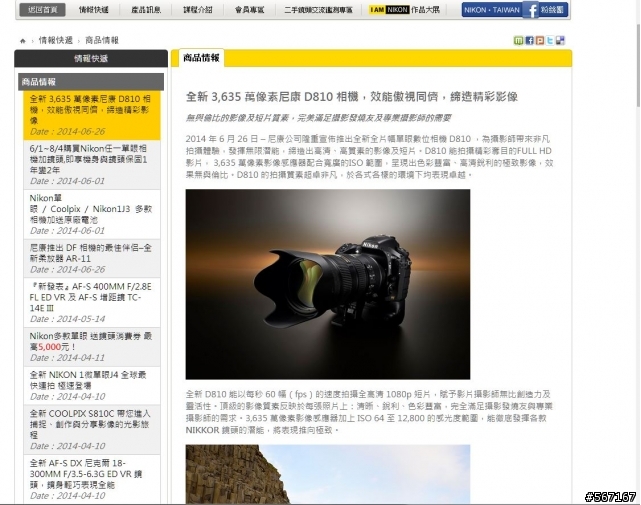Open the DF 柔放器 AR-11 article

pos(92,258)
